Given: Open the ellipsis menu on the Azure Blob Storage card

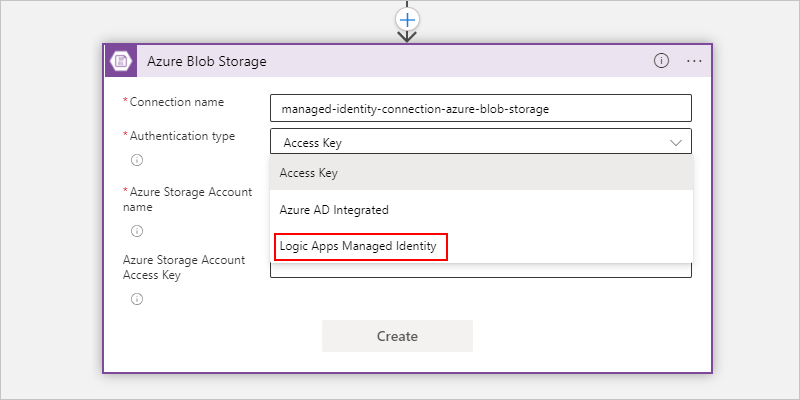Looking at the screenshot, I should pyautogui.click(x=694, y=61).
